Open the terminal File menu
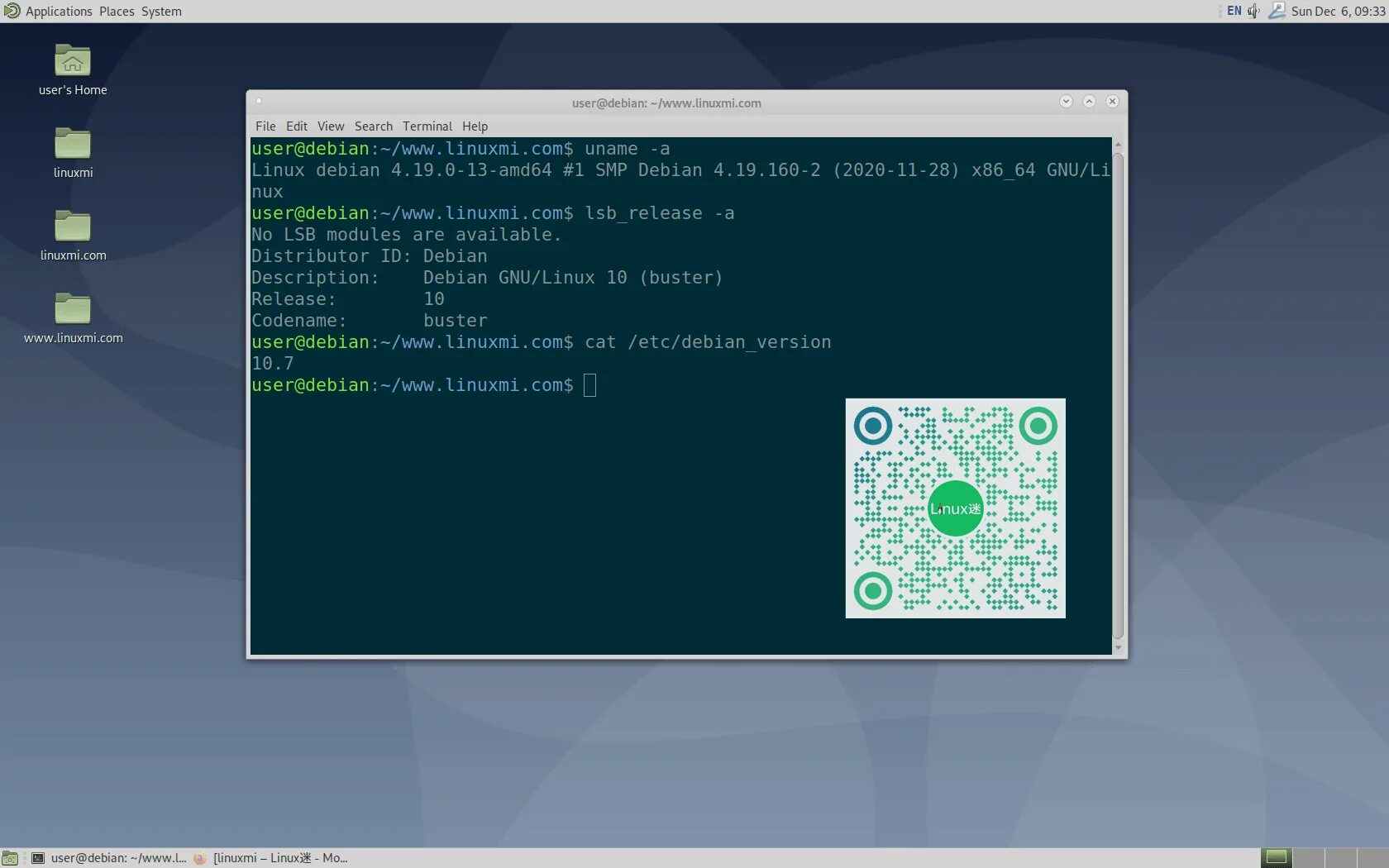Viewport: 1389px width, 868px height. (x=265, y=126)
